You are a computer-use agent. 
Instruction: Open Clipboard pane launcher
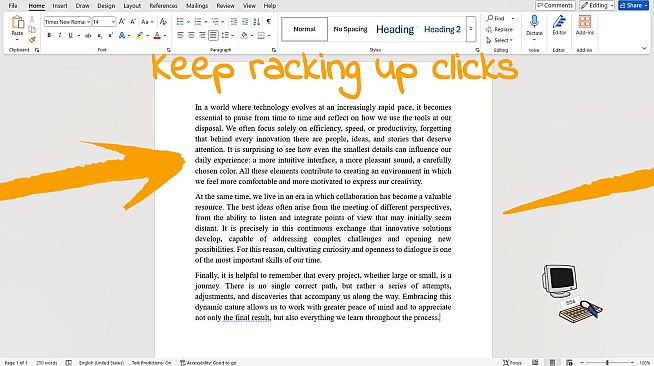37,50
